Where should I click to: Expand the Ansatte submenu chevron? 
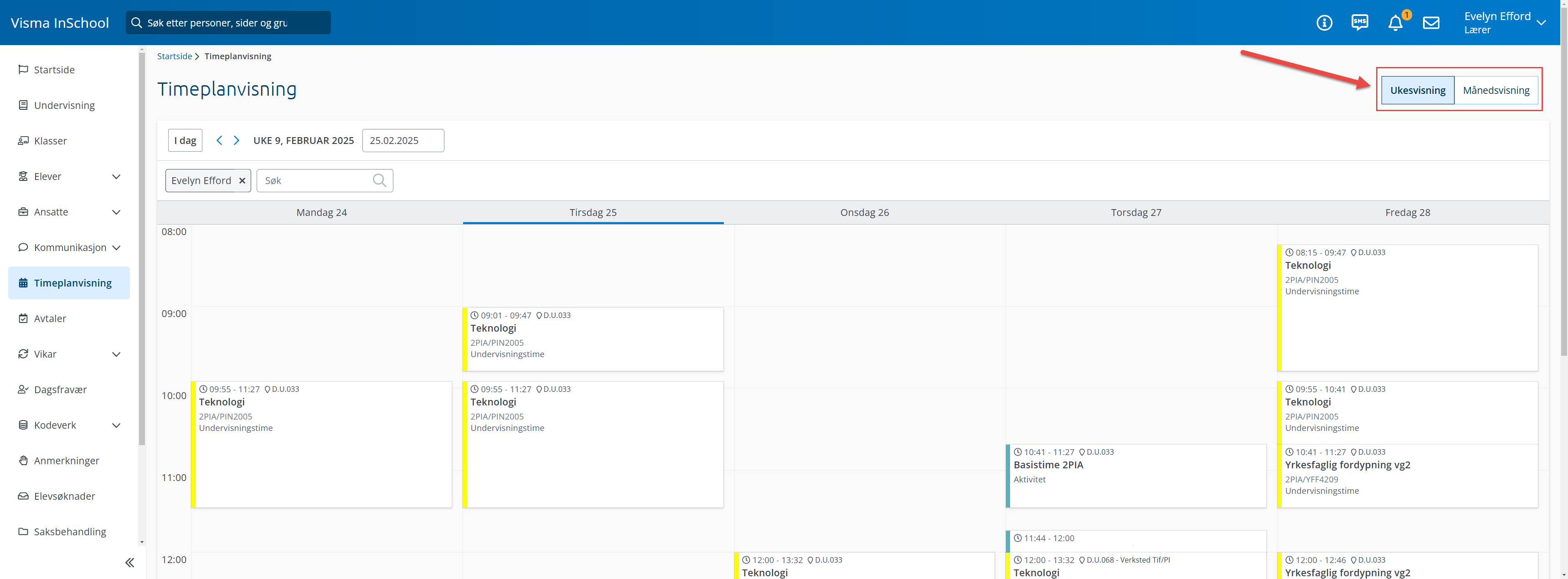click(116, 212)
